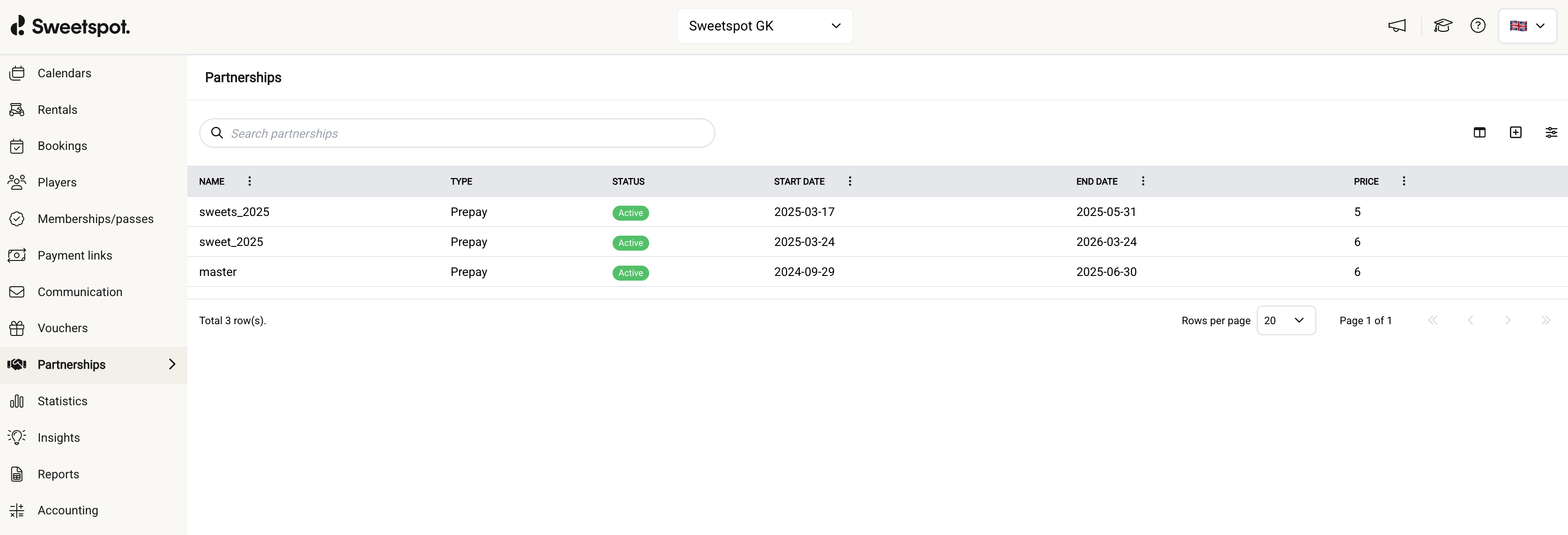Viewport: 1568px width, 535px height.
Task: Open the Rentals section
Action: pos(58,110)
